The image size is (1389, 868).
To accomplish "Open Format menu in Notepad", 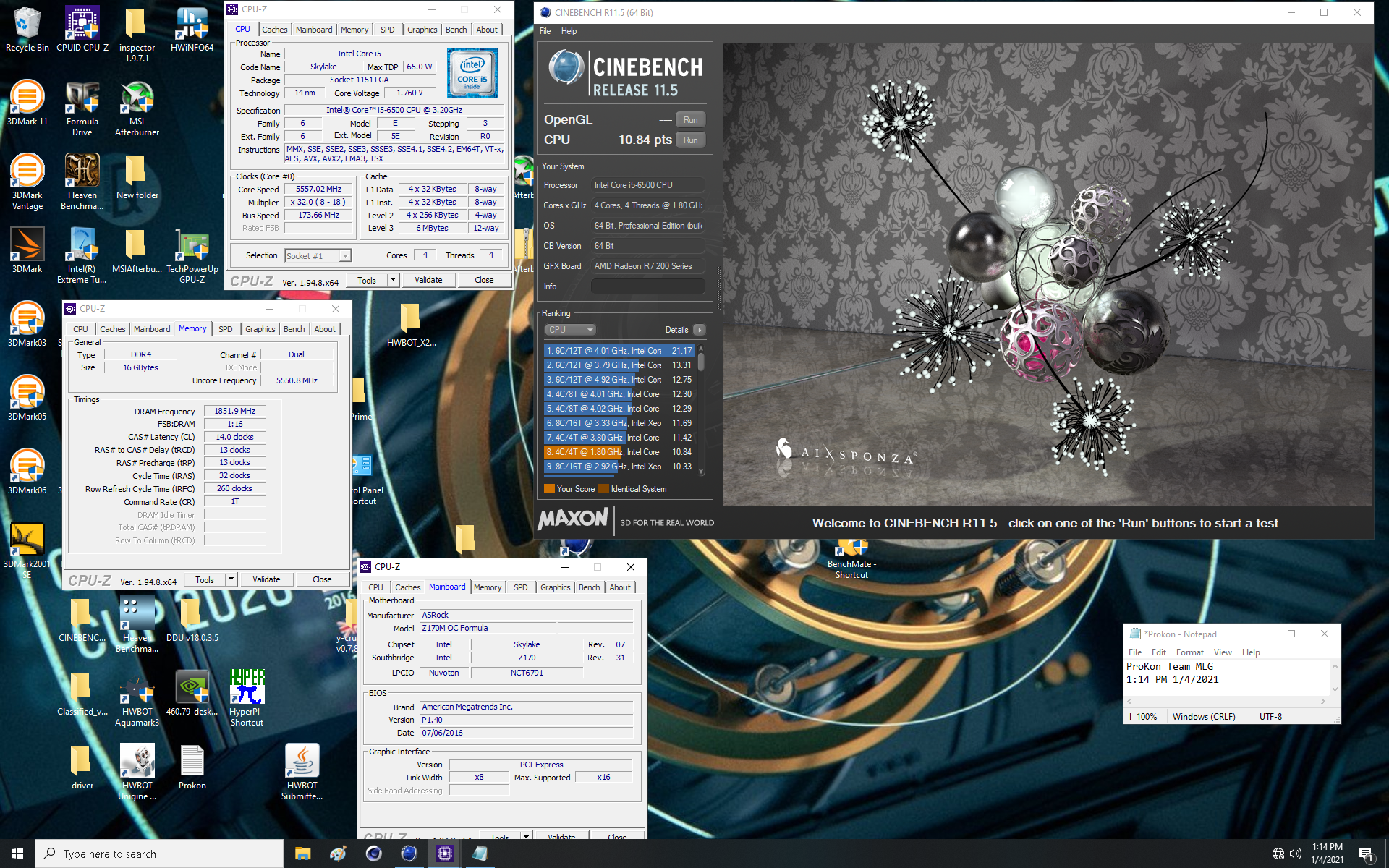I will [1189, 652].
